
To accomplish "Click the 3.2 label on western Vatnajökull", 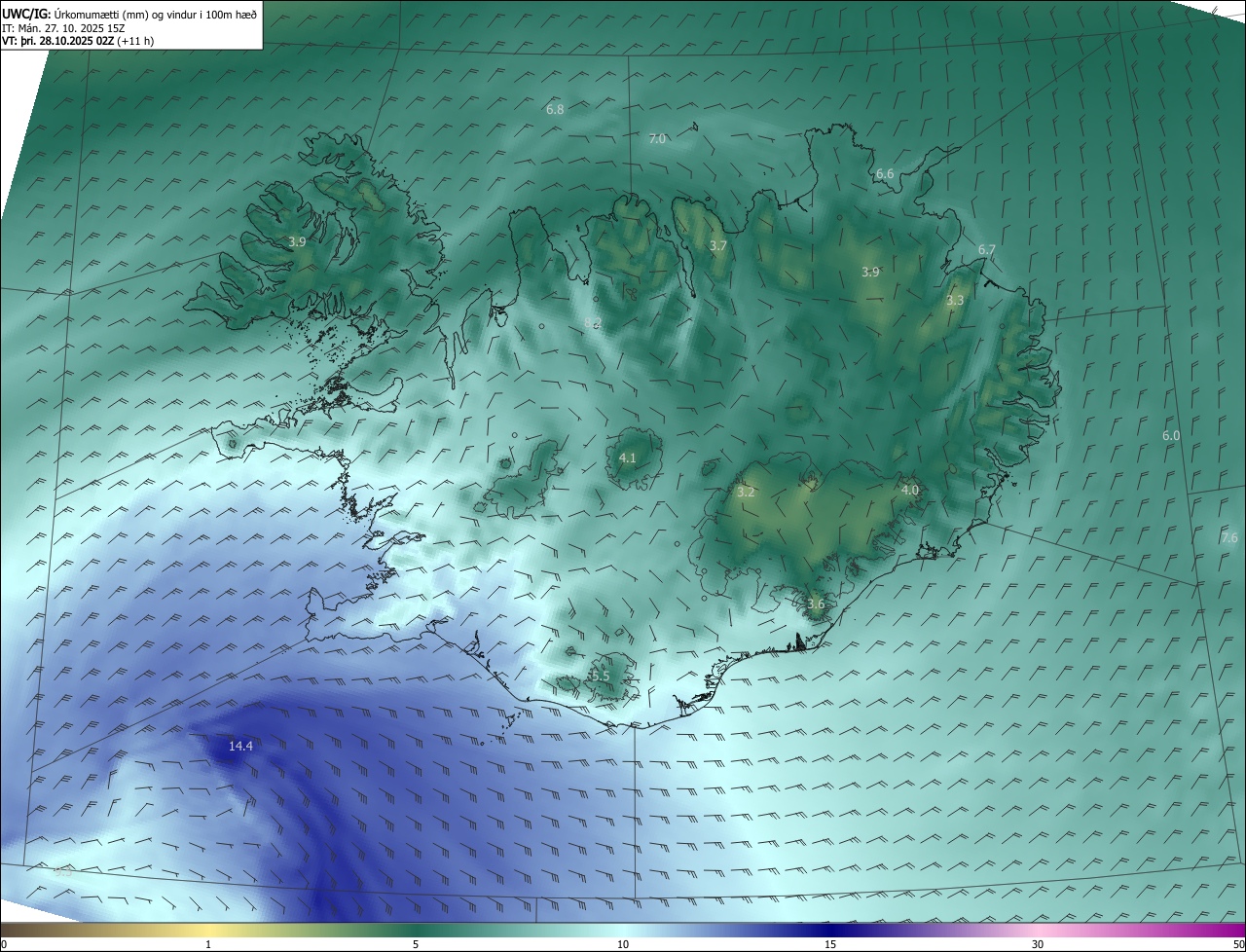I will [746, 493].
